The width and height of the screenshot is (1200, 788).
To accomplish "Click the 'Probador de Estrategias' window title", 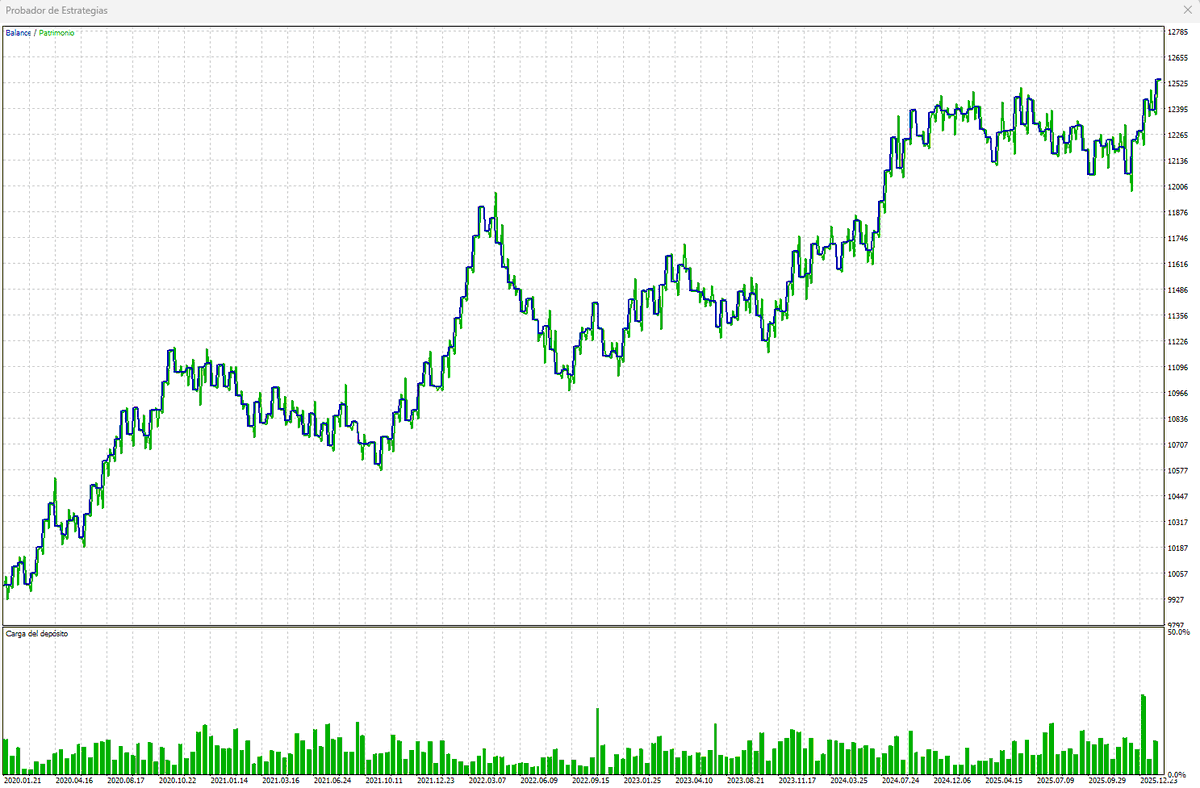I will [x=56, y=10].
